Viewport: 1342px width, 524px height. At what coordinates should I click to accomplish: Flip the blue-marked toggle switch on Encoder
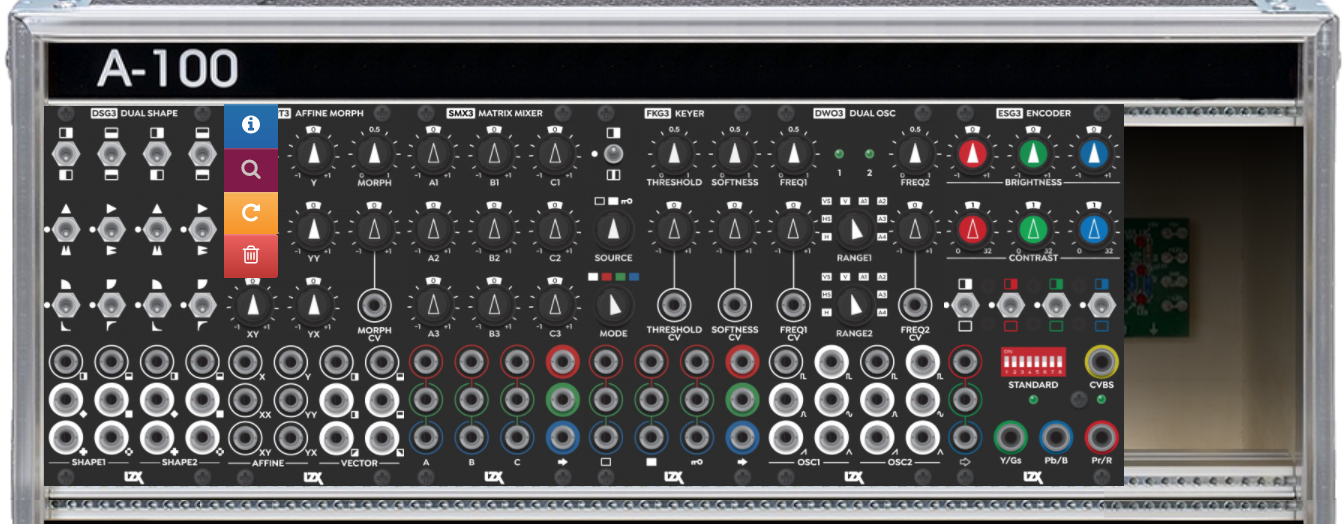pyautogui.click(x=1100, y=305)
